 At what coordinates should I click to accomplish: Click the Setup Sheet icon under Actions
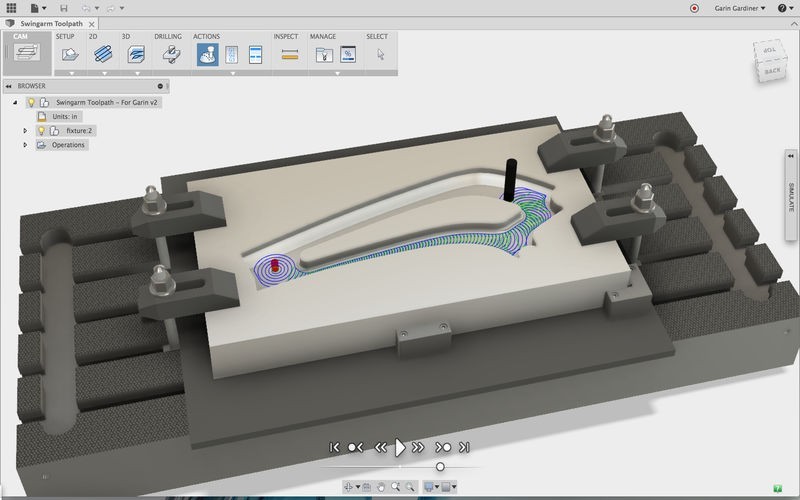coord(255,55)
